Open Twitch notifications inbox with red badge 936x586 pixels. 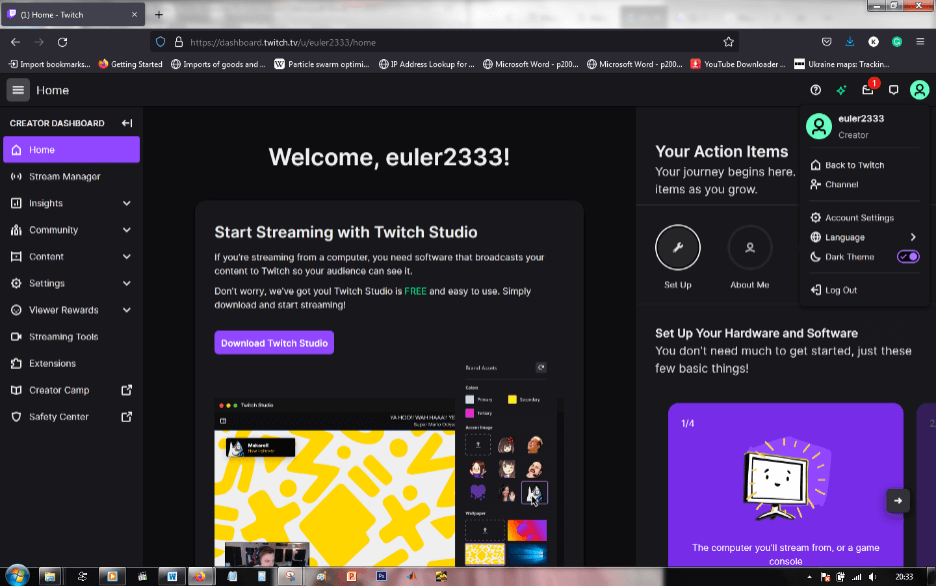coord(867,90)
